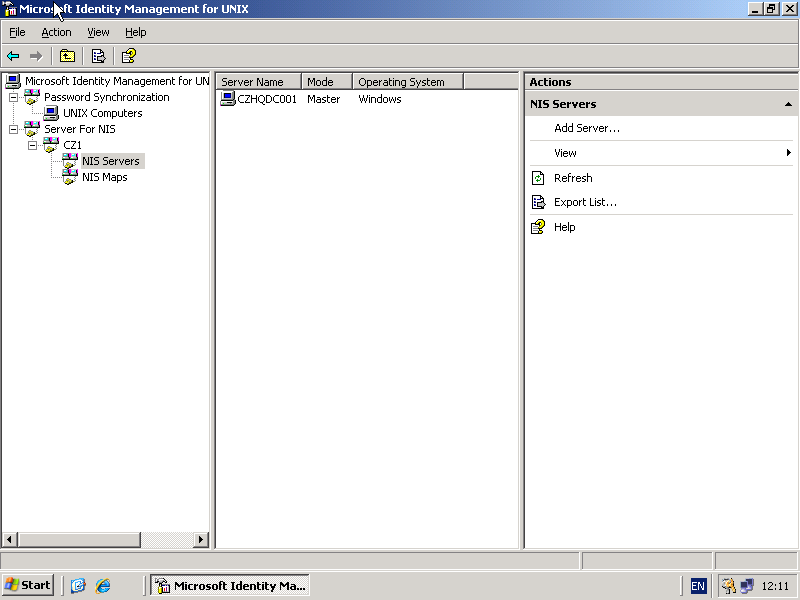Select Microsoft Identity Management root node

click(117, 81)
